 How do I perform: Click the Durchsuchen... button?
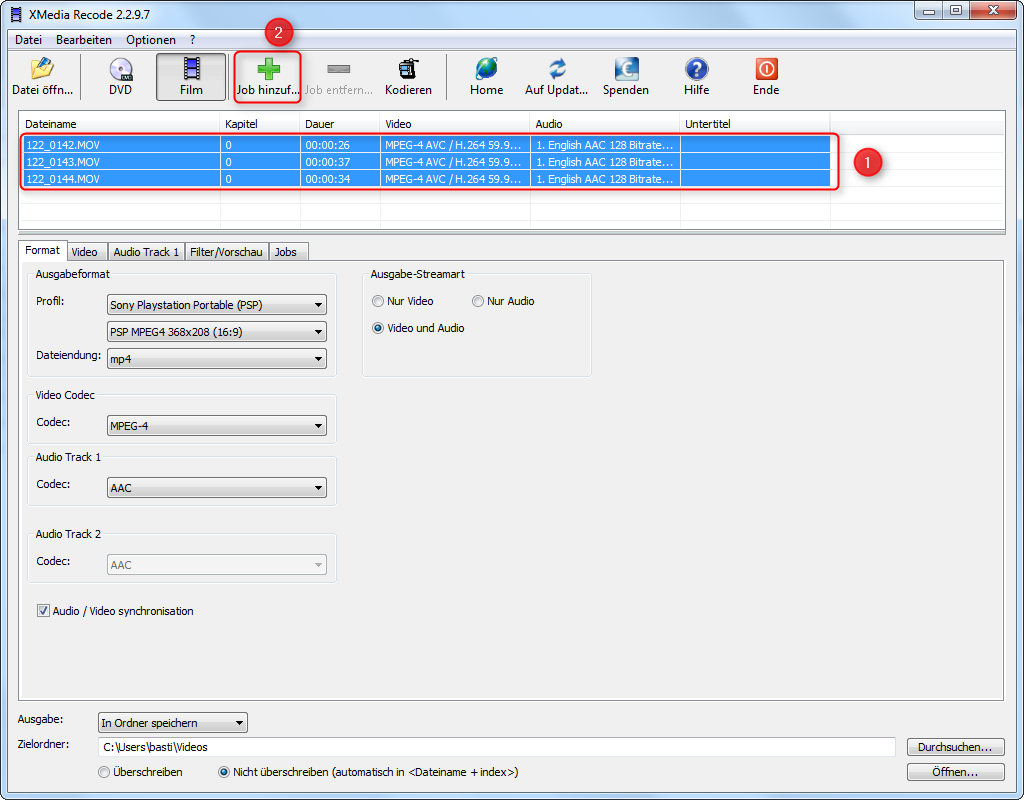[955, 747]
